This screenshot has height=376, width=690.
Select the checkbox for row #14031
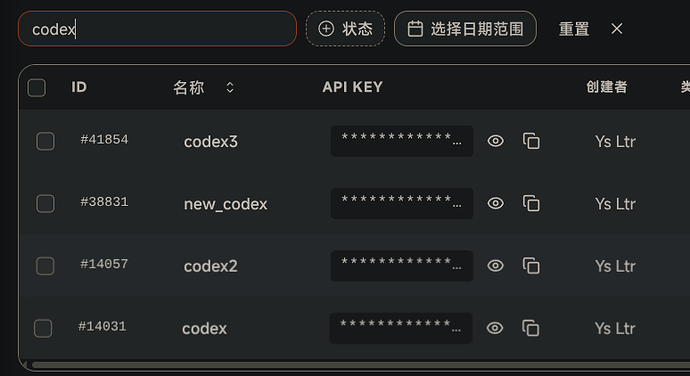point(43,328)
